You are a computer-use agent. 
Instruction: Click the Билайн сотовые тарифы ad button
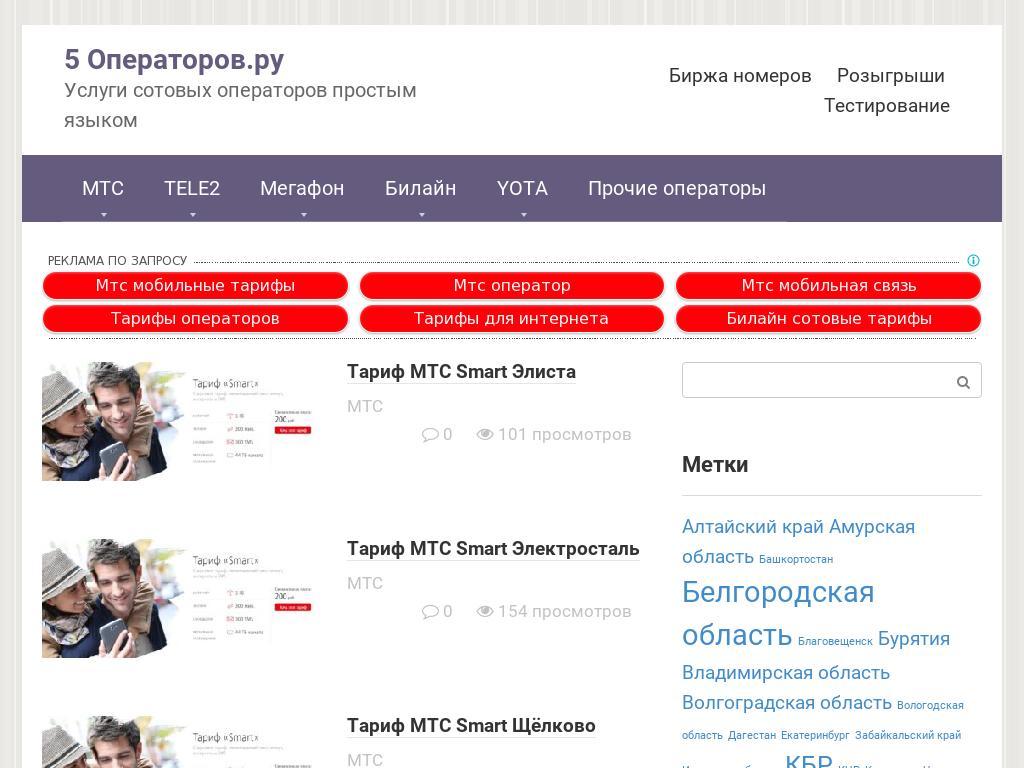829,319
